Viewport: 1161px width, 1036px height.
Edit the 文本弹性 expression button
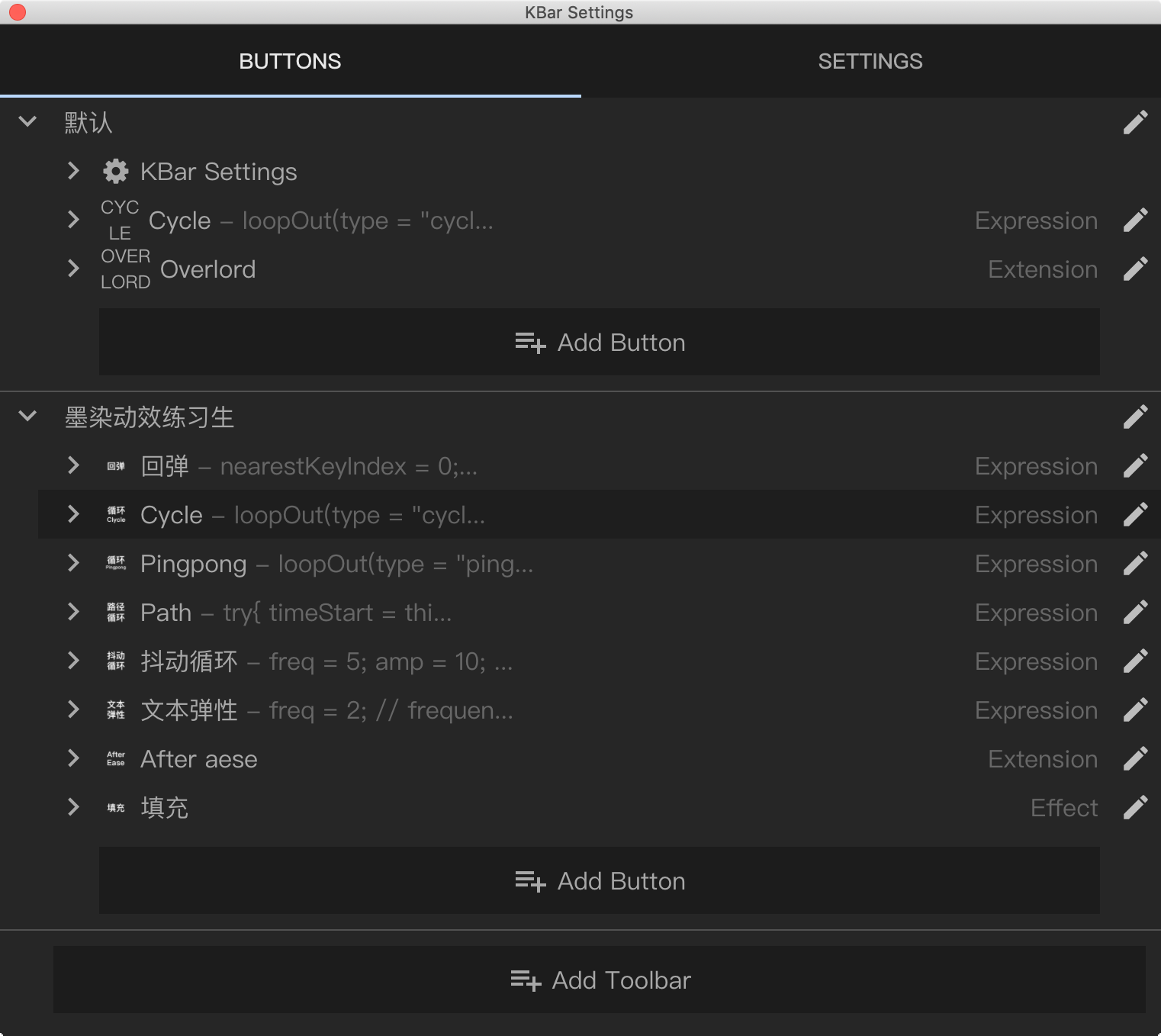[x=1135, y=709]
